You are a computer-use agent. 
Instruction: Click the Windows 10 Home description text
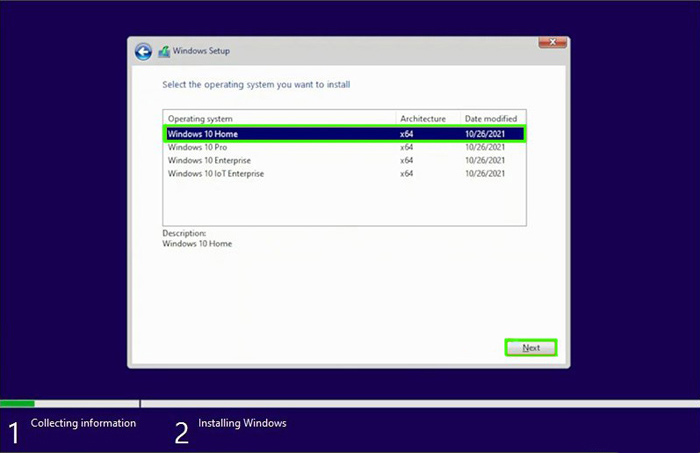197,244
